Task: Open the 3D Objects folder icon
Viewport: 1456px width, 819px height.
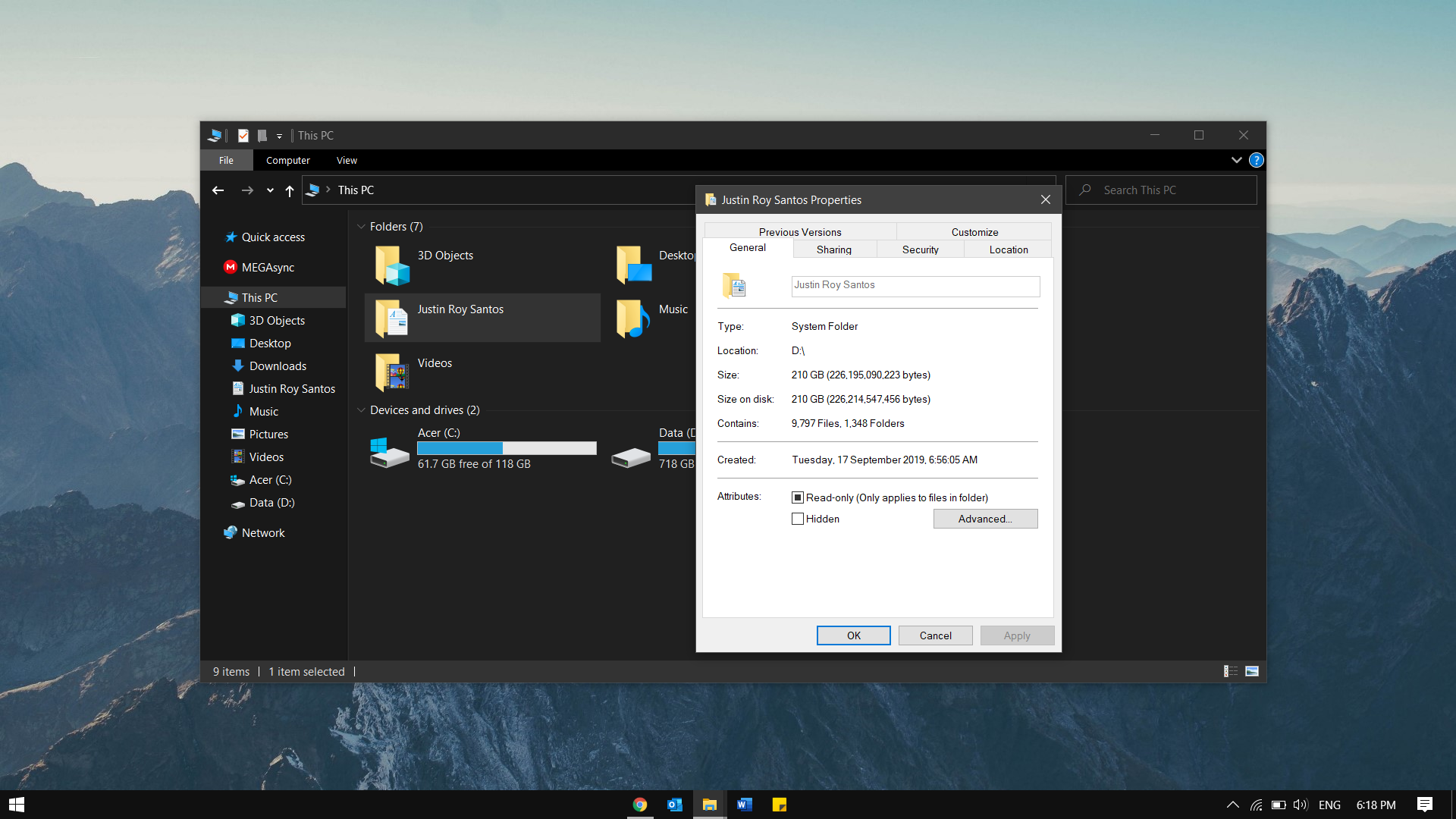Action: pyautogui.click(x=391, y=265)
